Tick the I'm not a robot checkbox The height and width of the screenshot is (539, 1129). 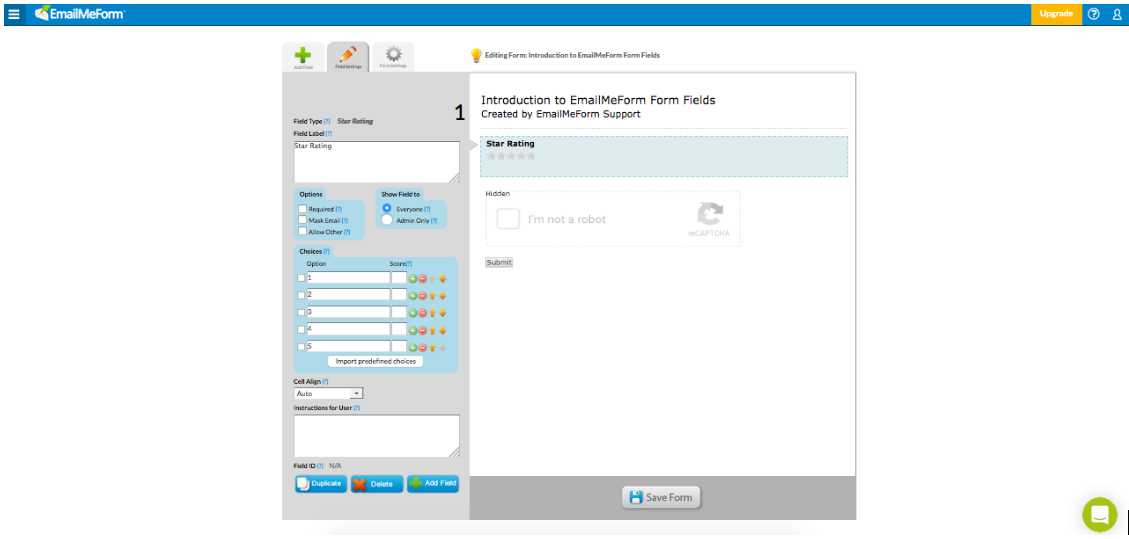508,219
